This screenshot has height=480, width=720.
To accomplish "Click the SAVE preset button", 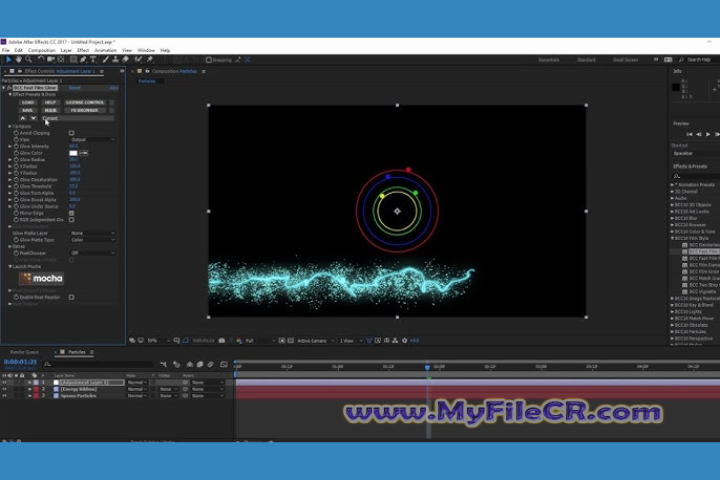I will [28, 110].
